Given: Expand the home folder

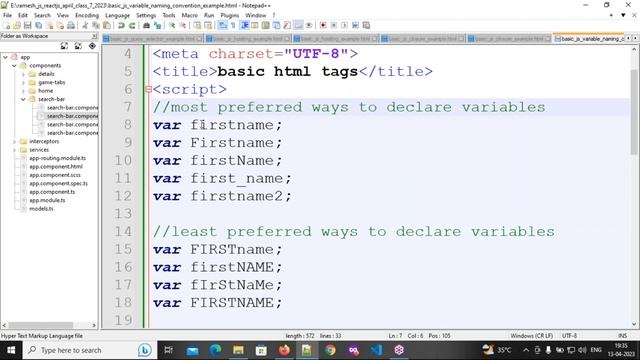Looking at the screenshot, I should (x=23, y=91).
